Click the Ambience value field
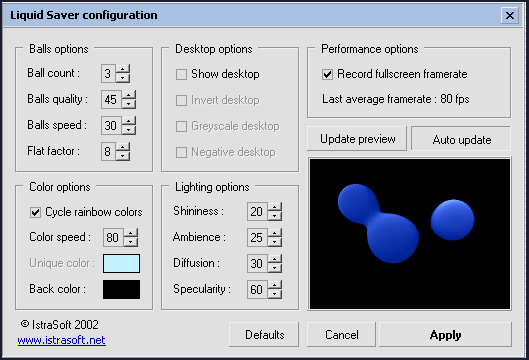This screenshot has height=360, width=529. (x=257, y=238)
